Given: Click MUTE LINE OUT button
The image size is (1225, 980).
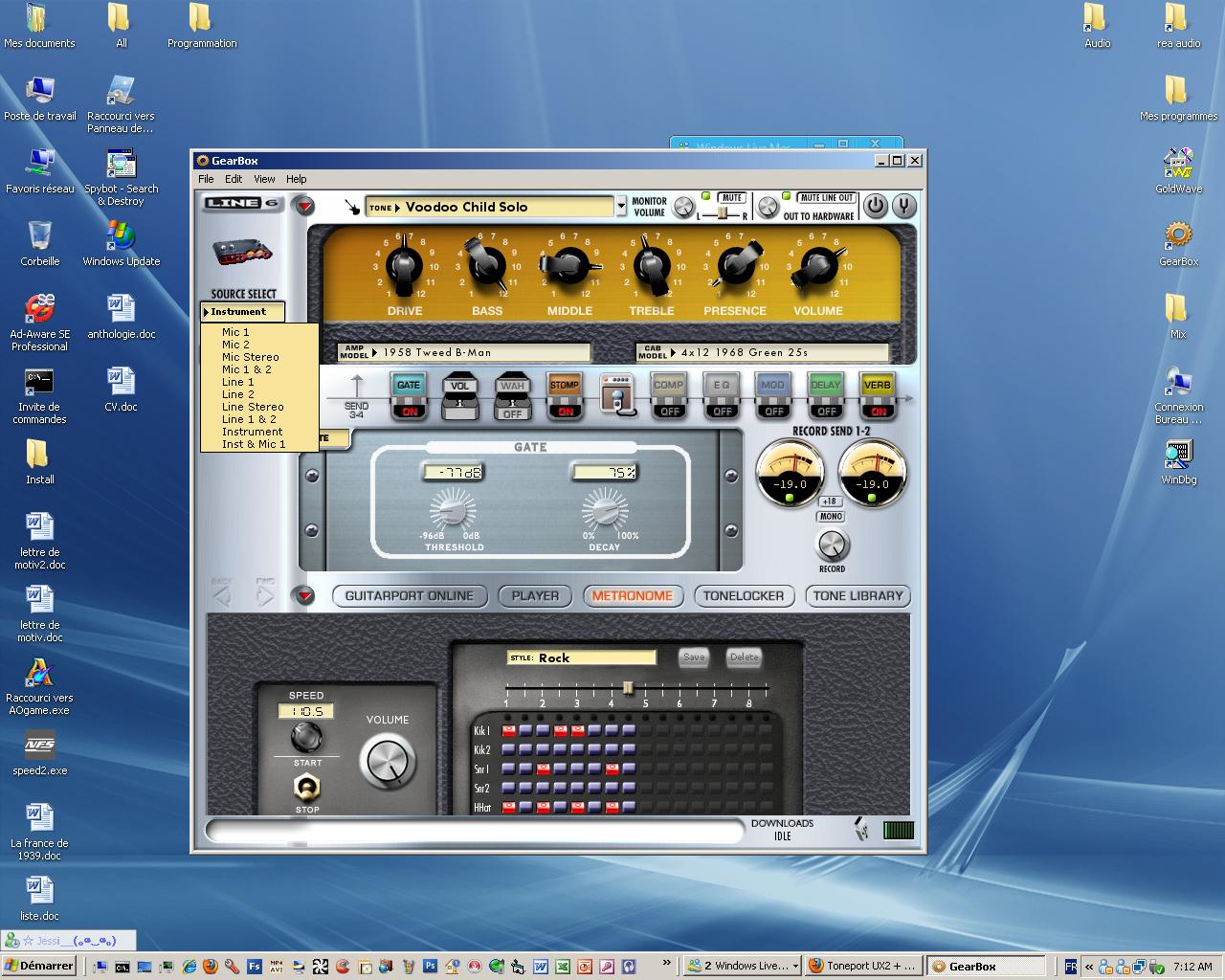Looking at the screenshot, I should [826, 197].
